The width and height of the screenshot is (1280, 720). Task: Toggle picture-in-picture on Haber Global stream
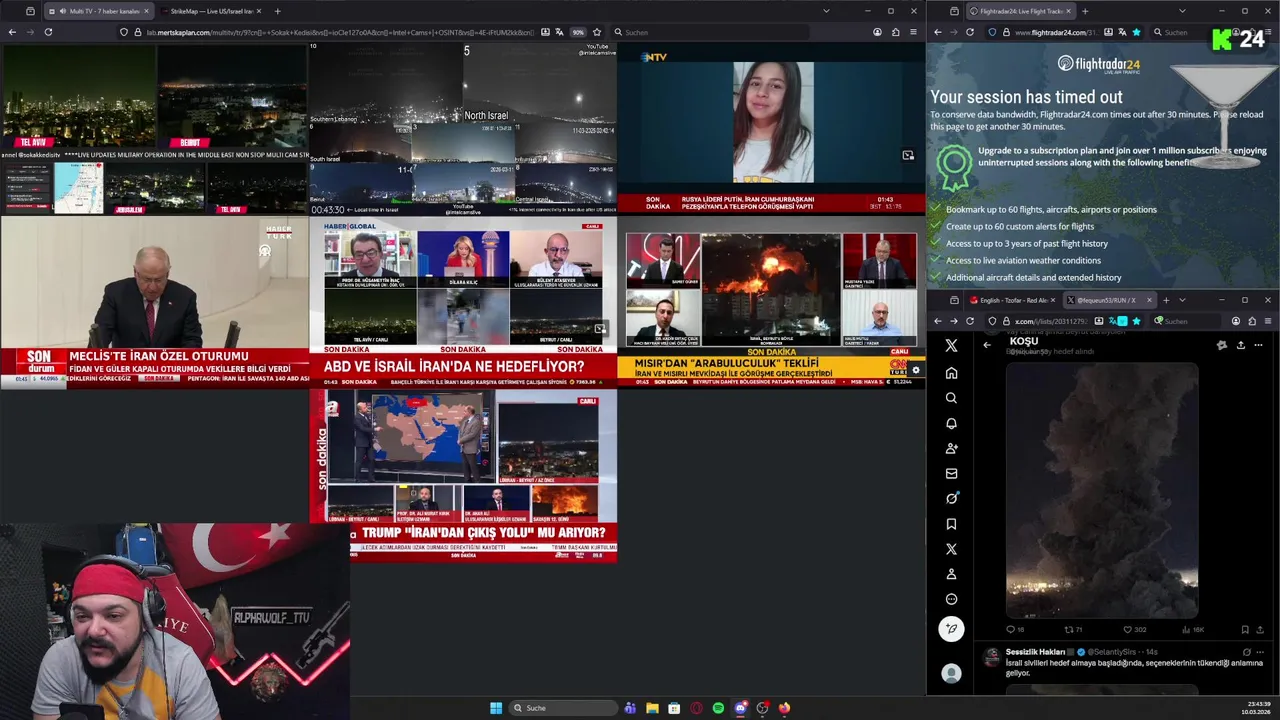point(600,328)
